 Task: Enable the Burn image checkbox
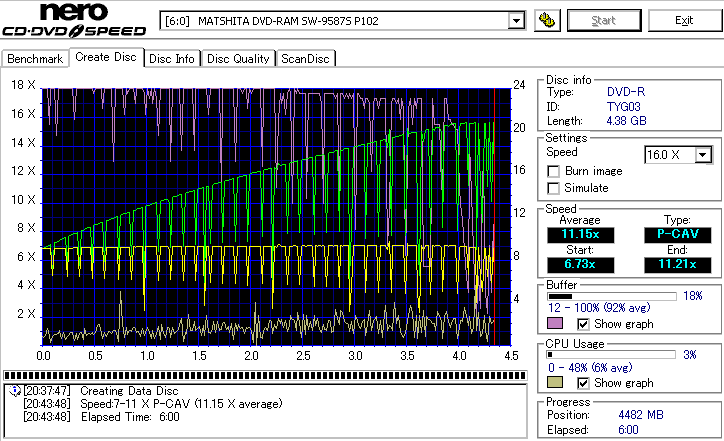553,171
